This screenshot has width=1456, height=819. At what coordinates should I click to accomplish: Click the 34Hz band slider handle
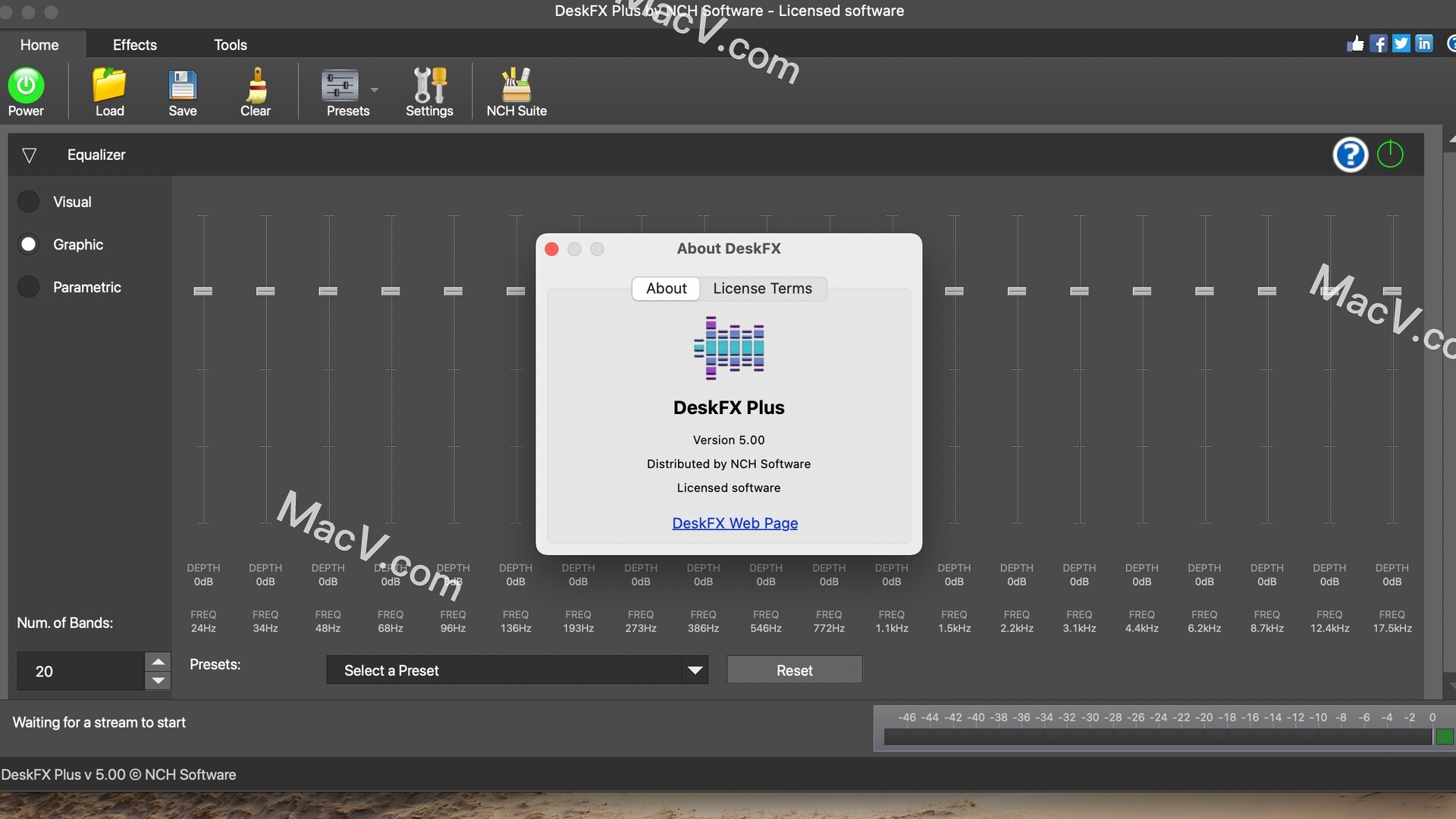[265, 291]
